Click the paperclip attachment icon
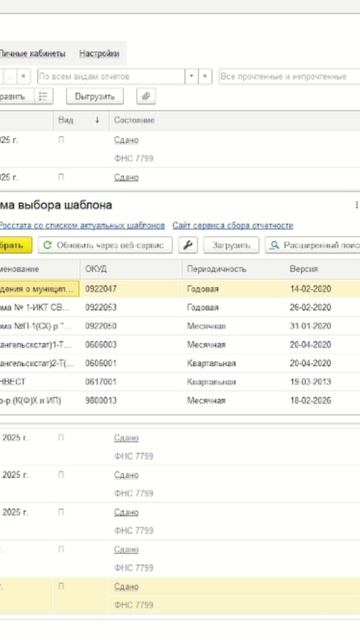The height and width of the screenshot is (640, 360). [146, 97]
